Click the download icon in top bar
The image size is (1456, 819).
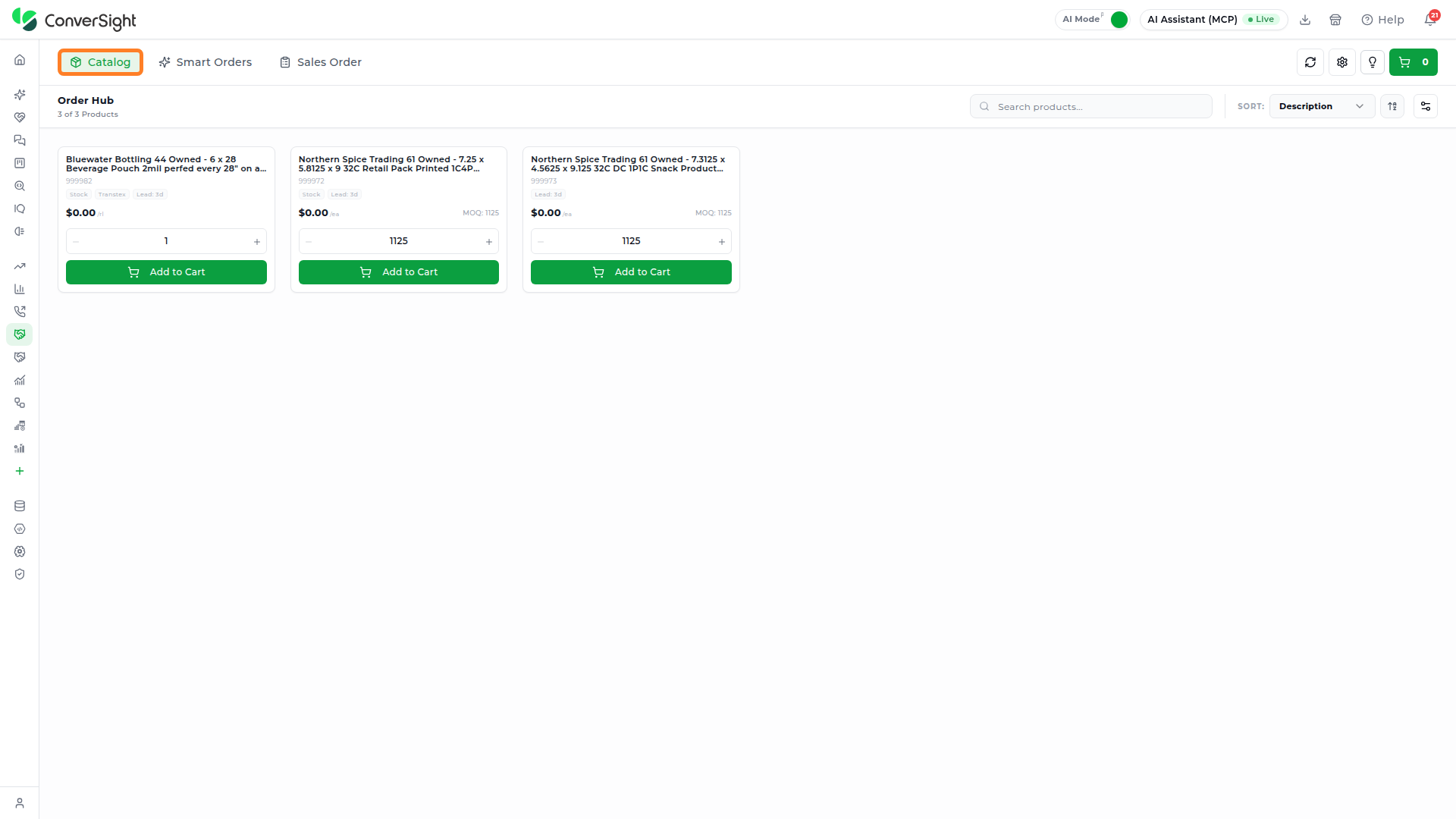click(1305, 20)
